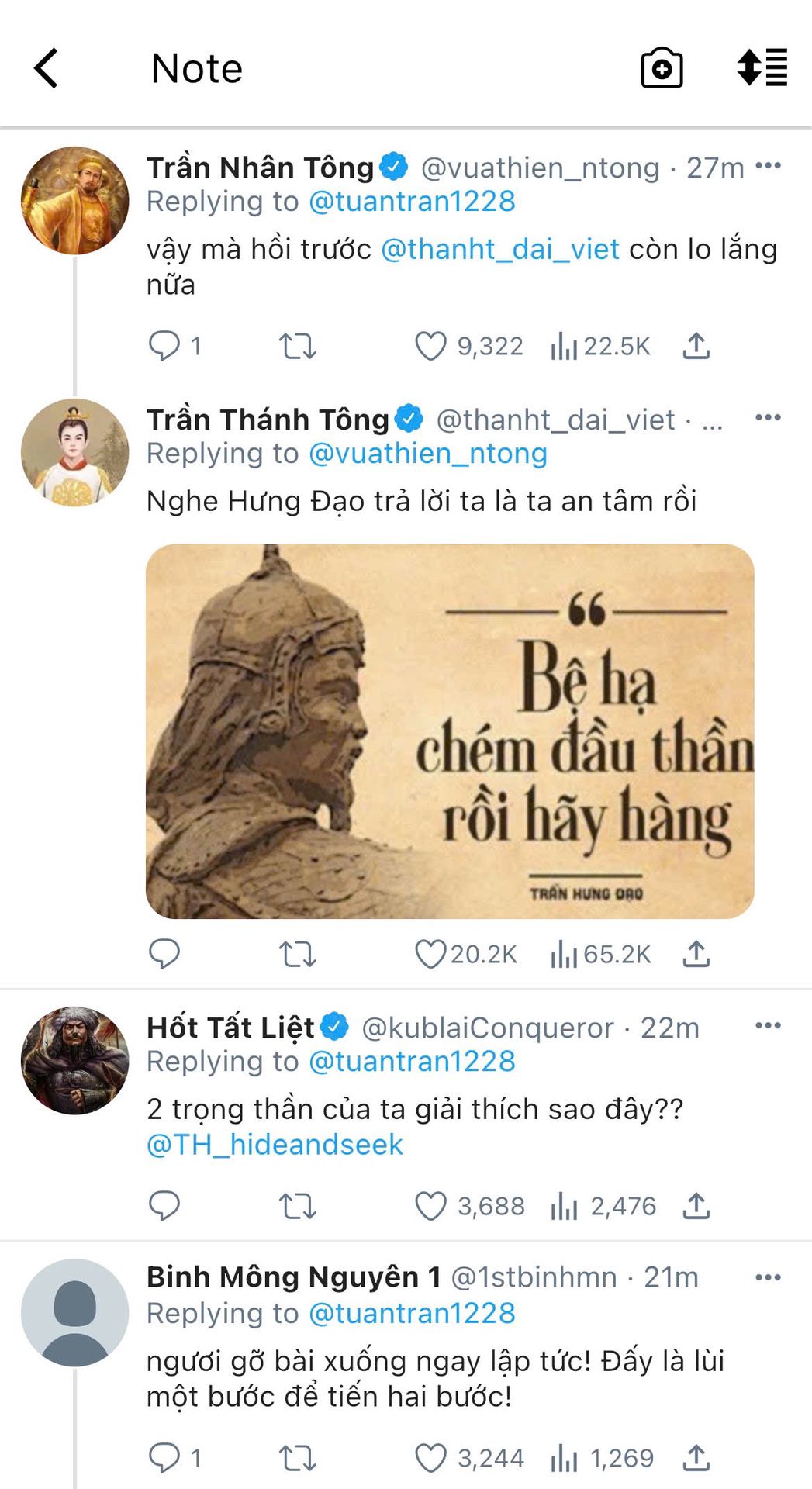Retweet Trần Thánh Tông's quote image tweet
Viewport: 812px width, 1489px height.
tap(298, 954)
